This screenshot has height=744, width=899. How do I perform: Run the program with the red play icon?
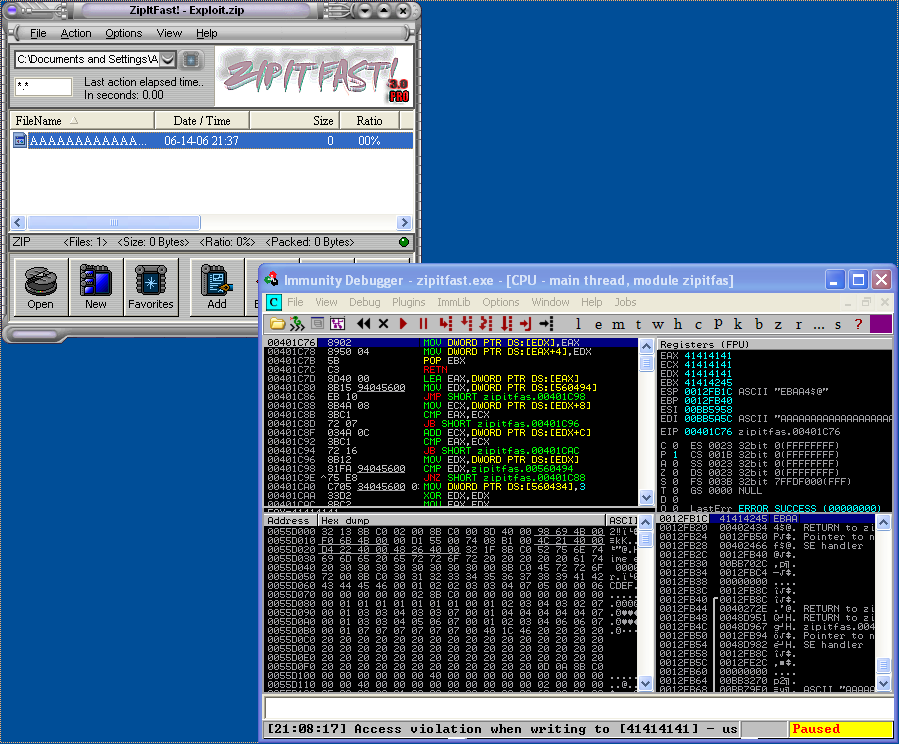point(403,324)
